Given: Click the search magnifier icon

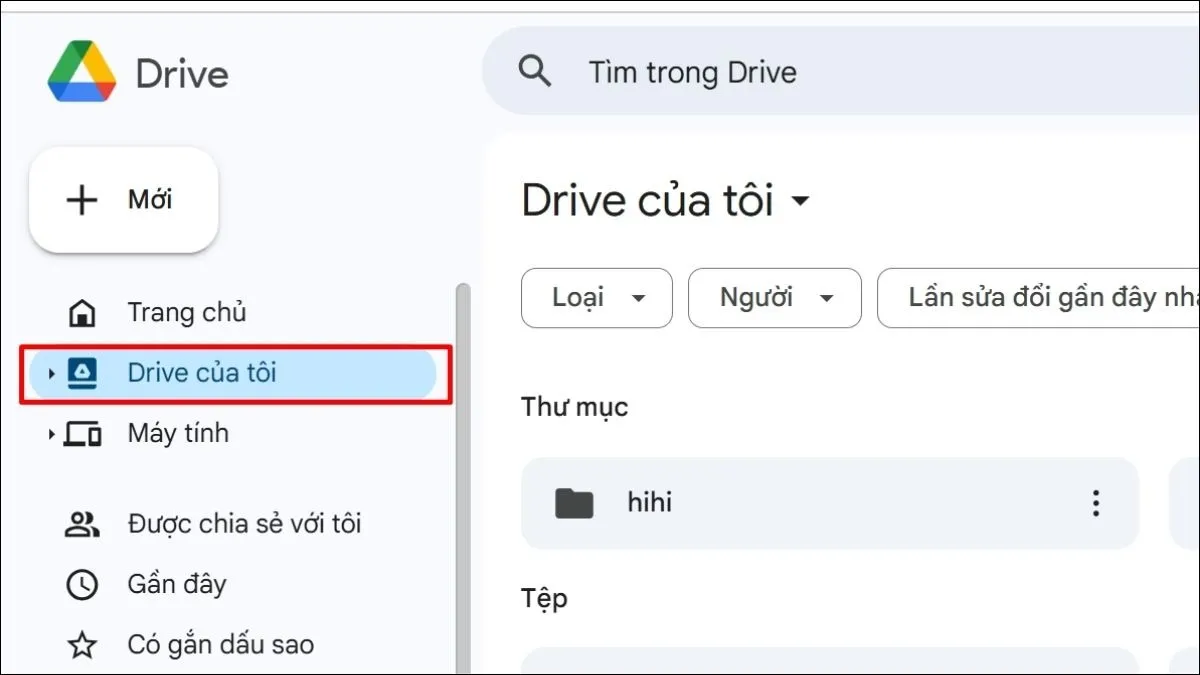Looking at the screenshot, I should pos(535,72).
